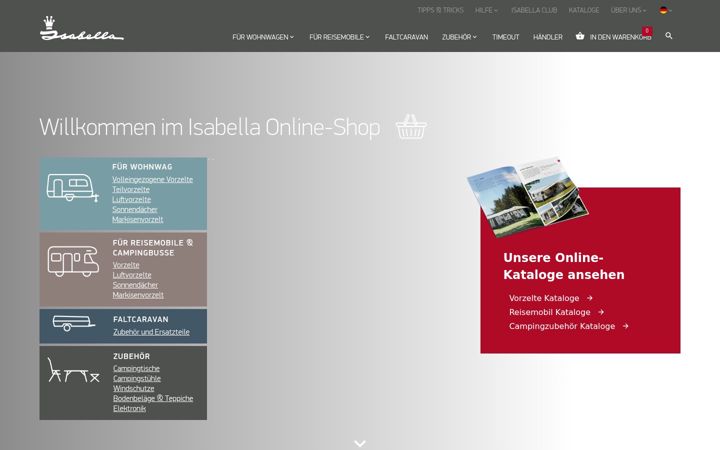
Task: Open Markisenvorzelt link under Reisemobile
Action: (138, 295)
